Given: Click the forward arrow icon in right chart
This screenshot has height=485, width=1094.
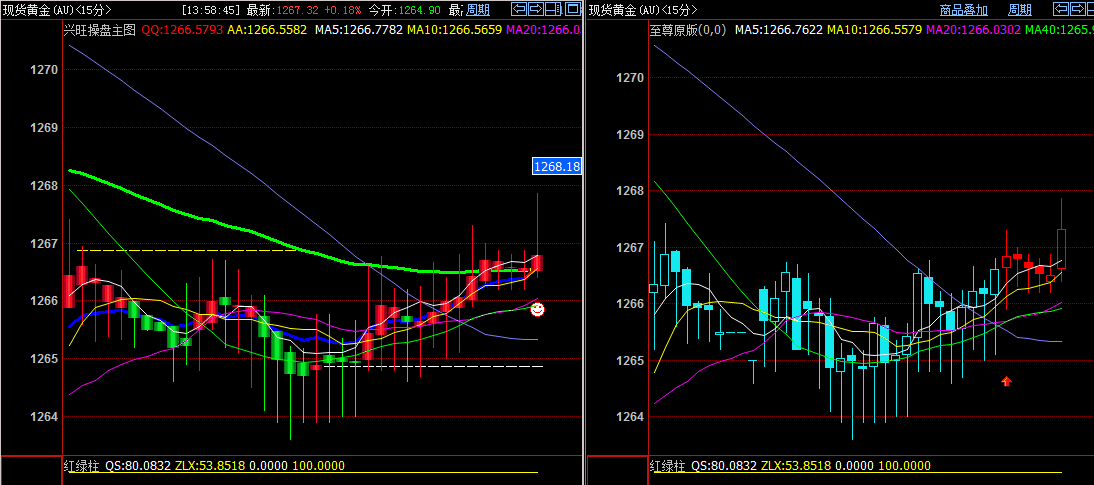Looking at the screenshot, I should (x=1079, y=9).
